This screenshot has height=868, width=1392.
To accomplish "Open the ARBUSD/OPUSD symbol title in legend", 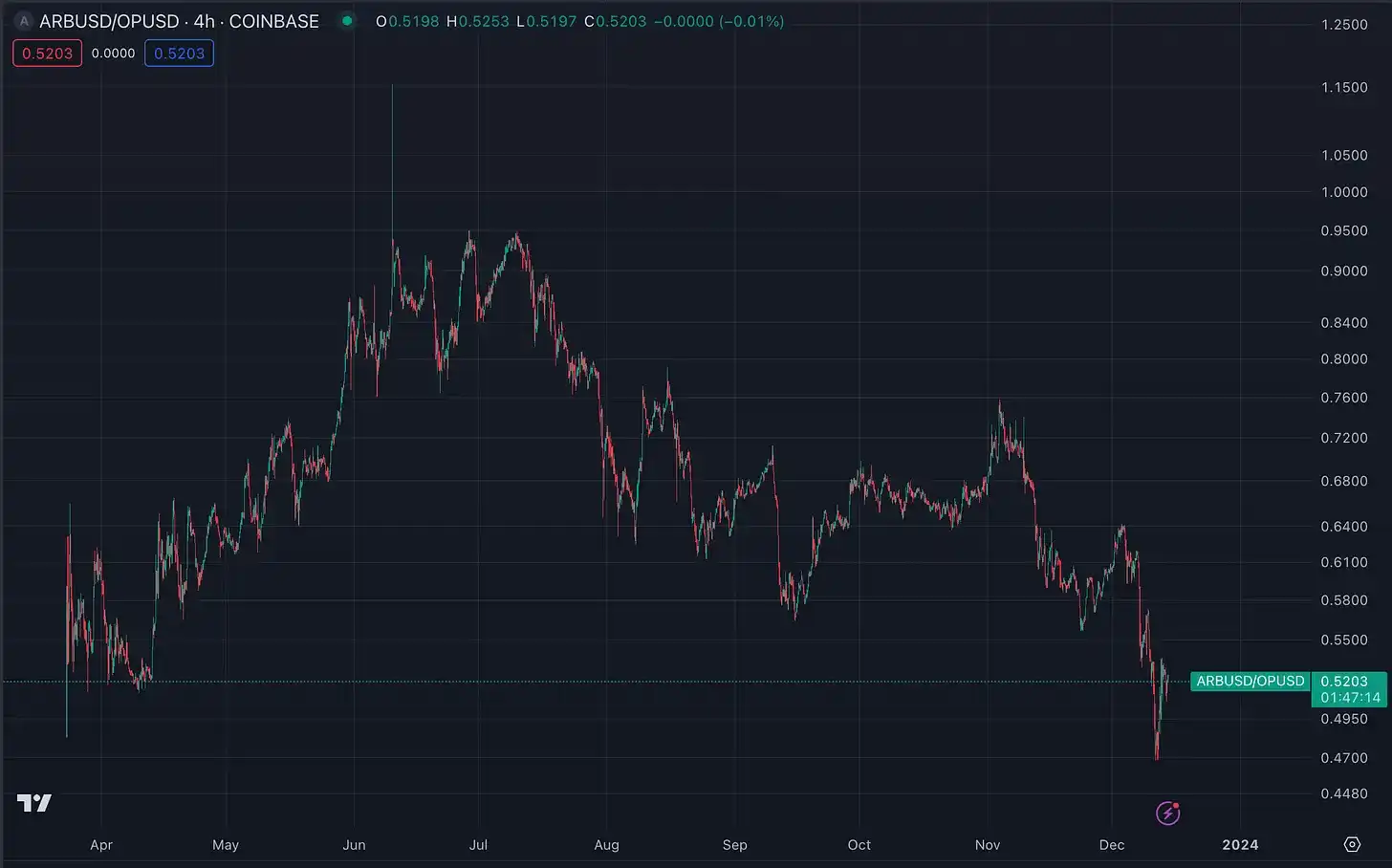I will pyautogui.click(x=108, y=21).
